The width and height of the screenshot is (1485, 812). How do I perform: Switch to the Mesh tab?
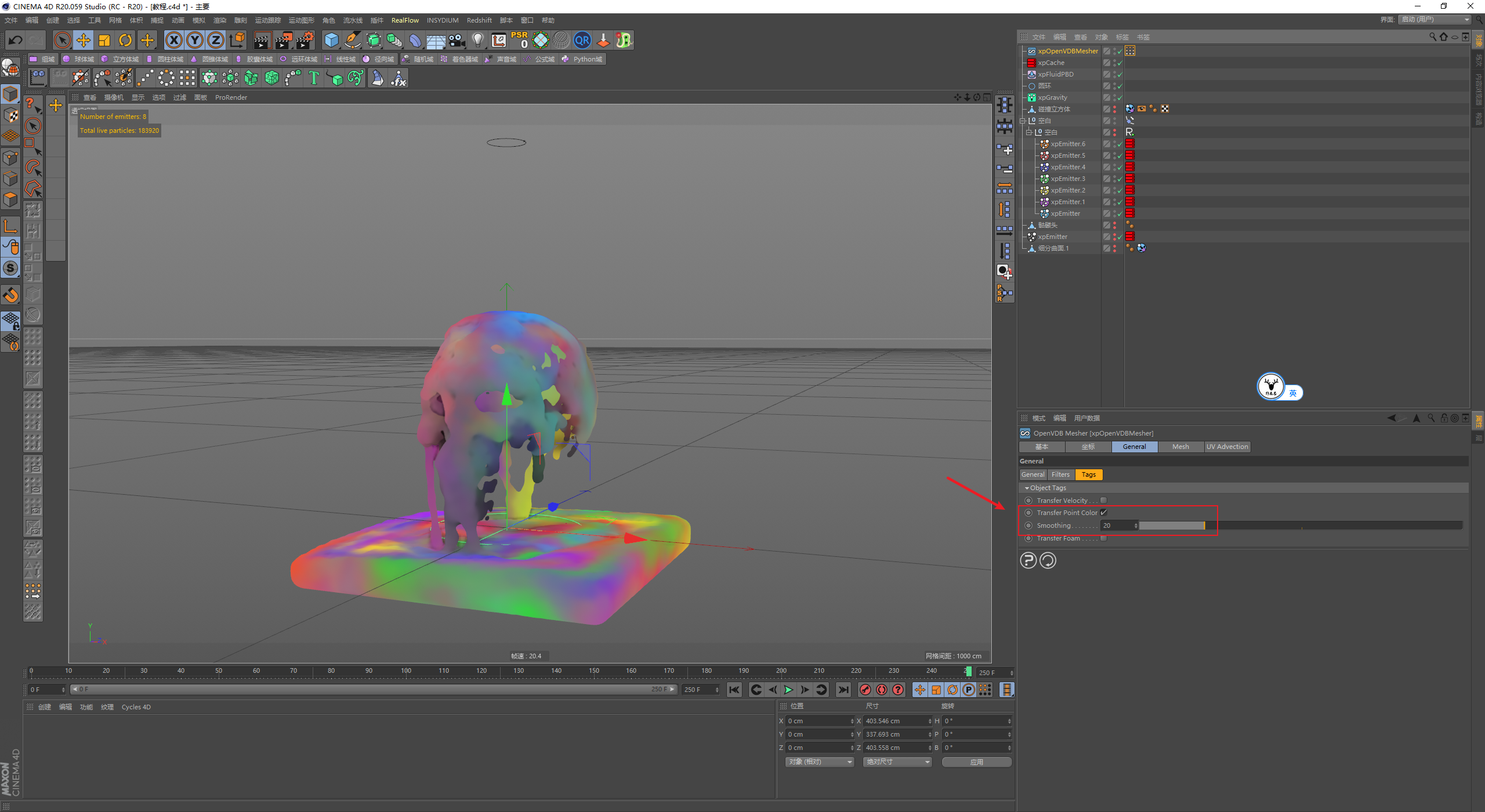click(1180, 447)
